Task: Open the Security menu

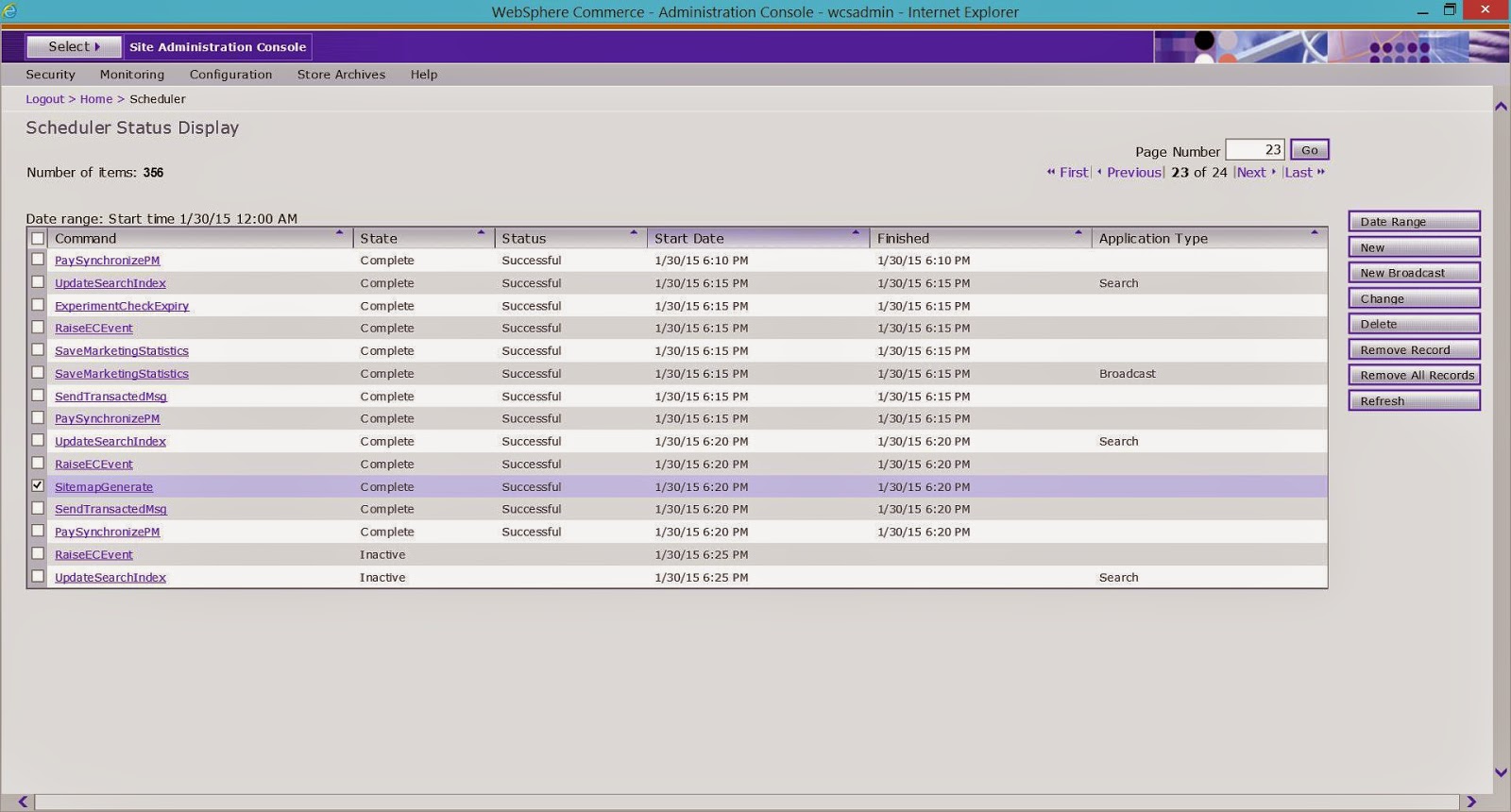Action: click(x=50, y=75)
